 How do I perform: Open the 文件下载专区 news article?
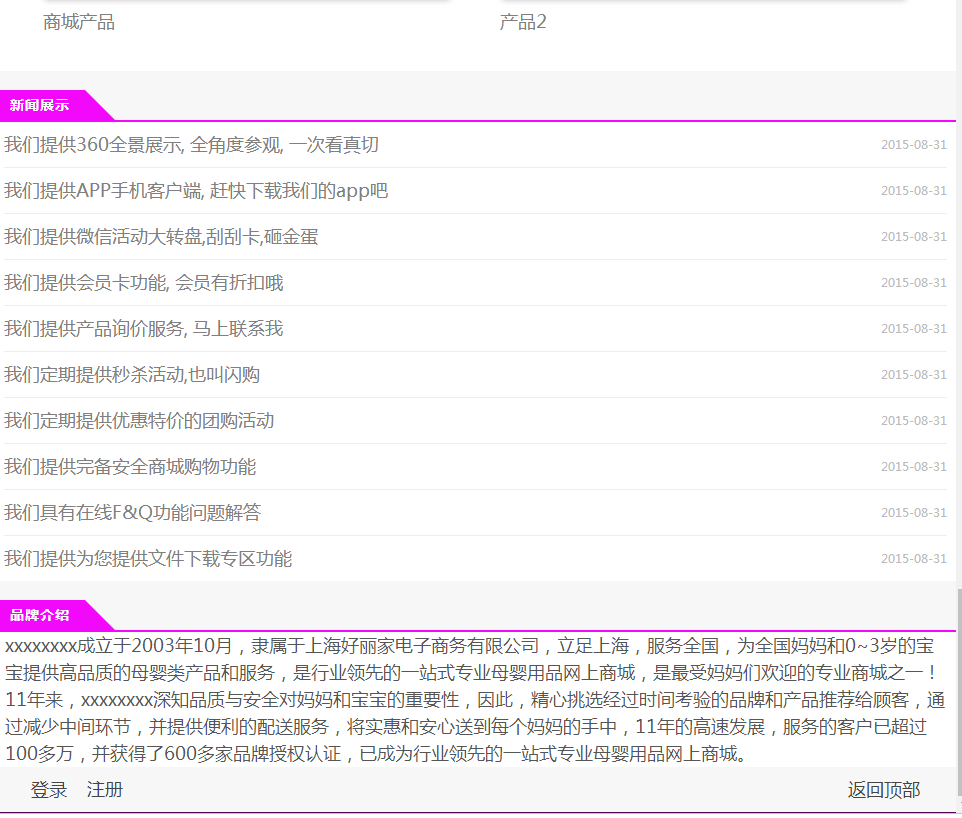click(x=148, y=559)
